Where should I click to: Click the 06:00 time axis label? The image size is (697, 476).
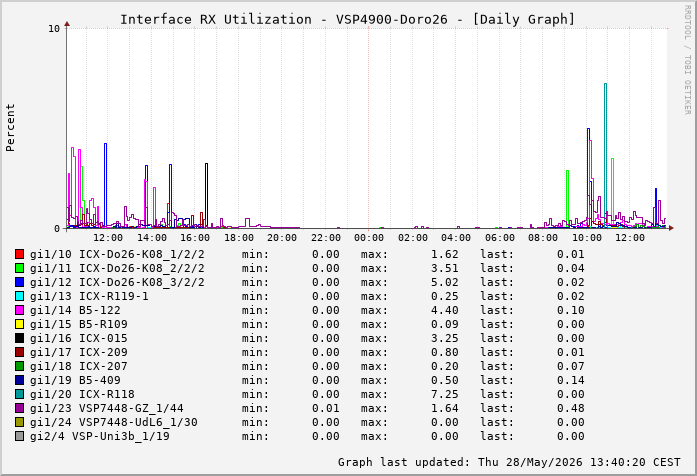tap(500, 238)
